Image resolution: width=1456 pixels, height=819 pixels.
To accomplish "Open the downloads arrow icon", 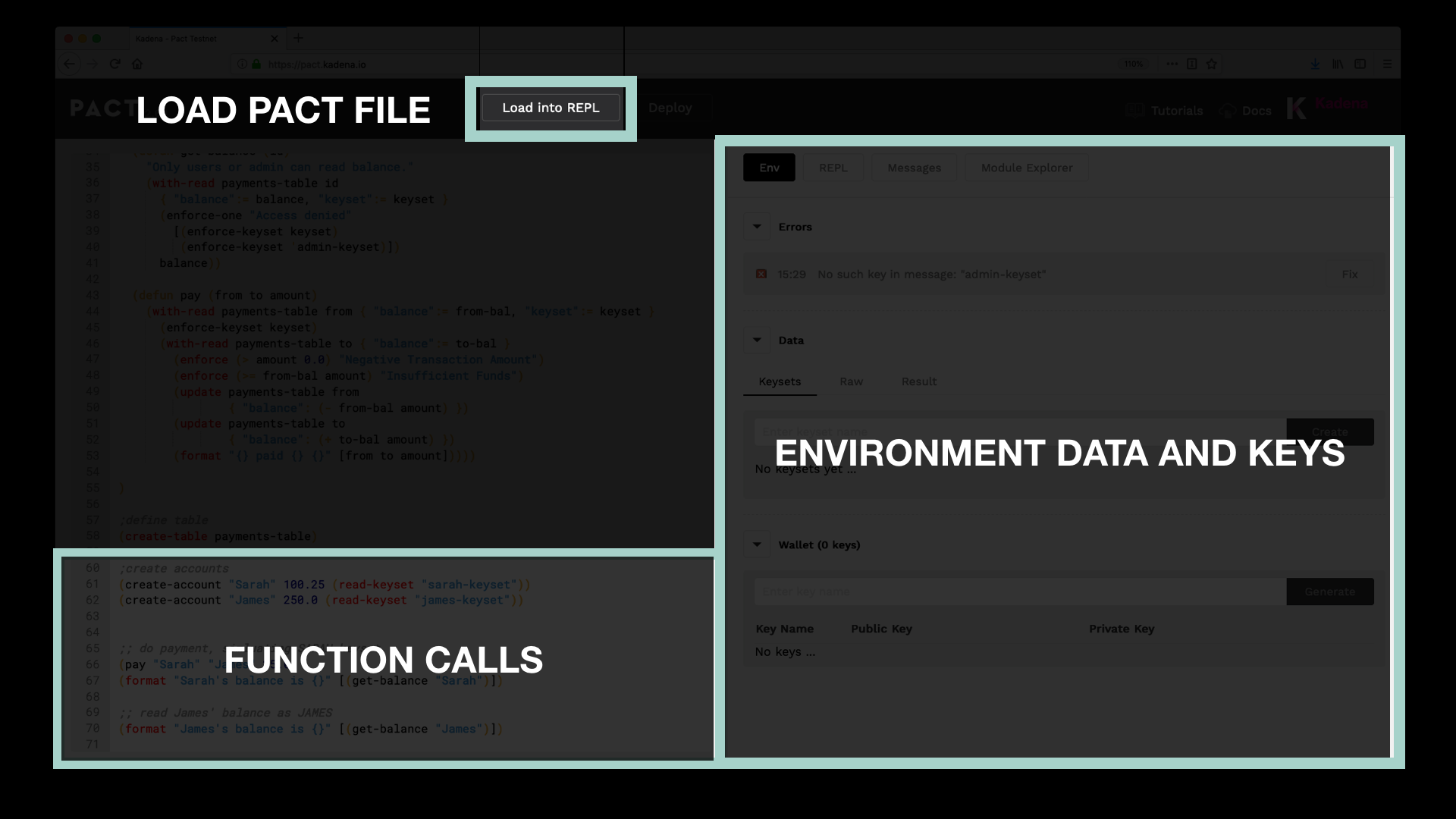I will (1316, 64).
